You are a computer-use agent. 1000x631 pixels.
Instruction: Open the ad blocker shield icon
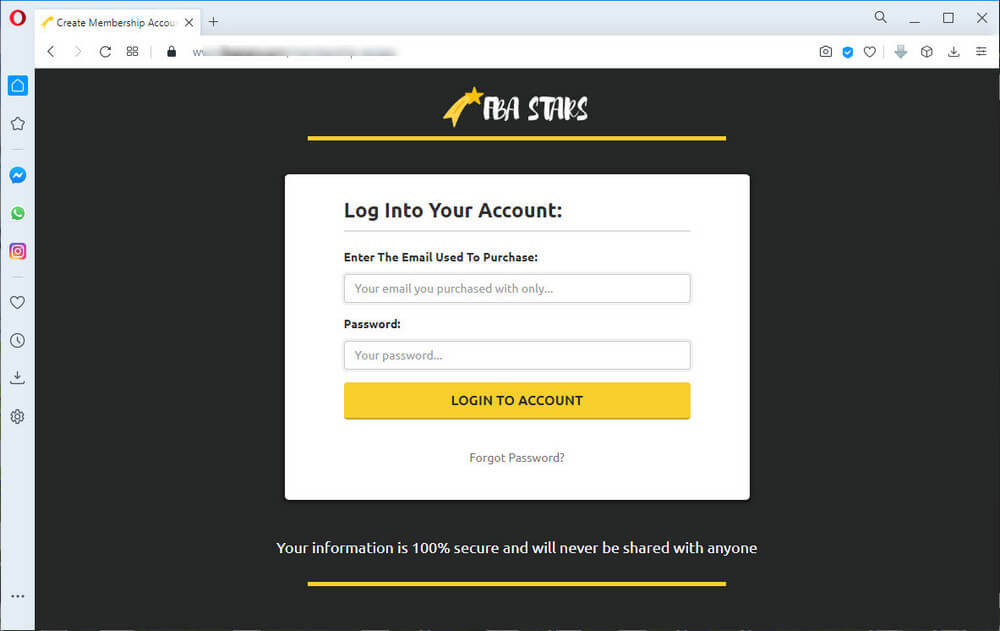tap(848, 52)
